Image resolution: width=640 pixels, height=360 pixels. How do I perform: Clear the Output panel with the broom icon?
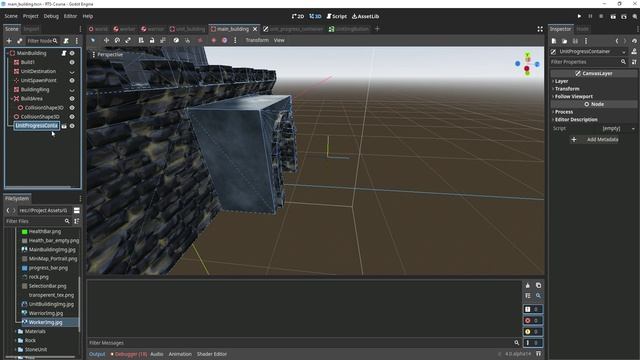click(528, 285)
